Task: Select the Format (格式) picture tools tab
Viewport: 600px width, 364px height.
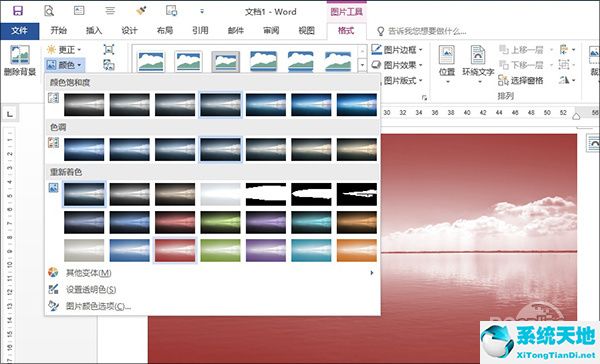Action: pyautogui.click(x=346, y=31)
